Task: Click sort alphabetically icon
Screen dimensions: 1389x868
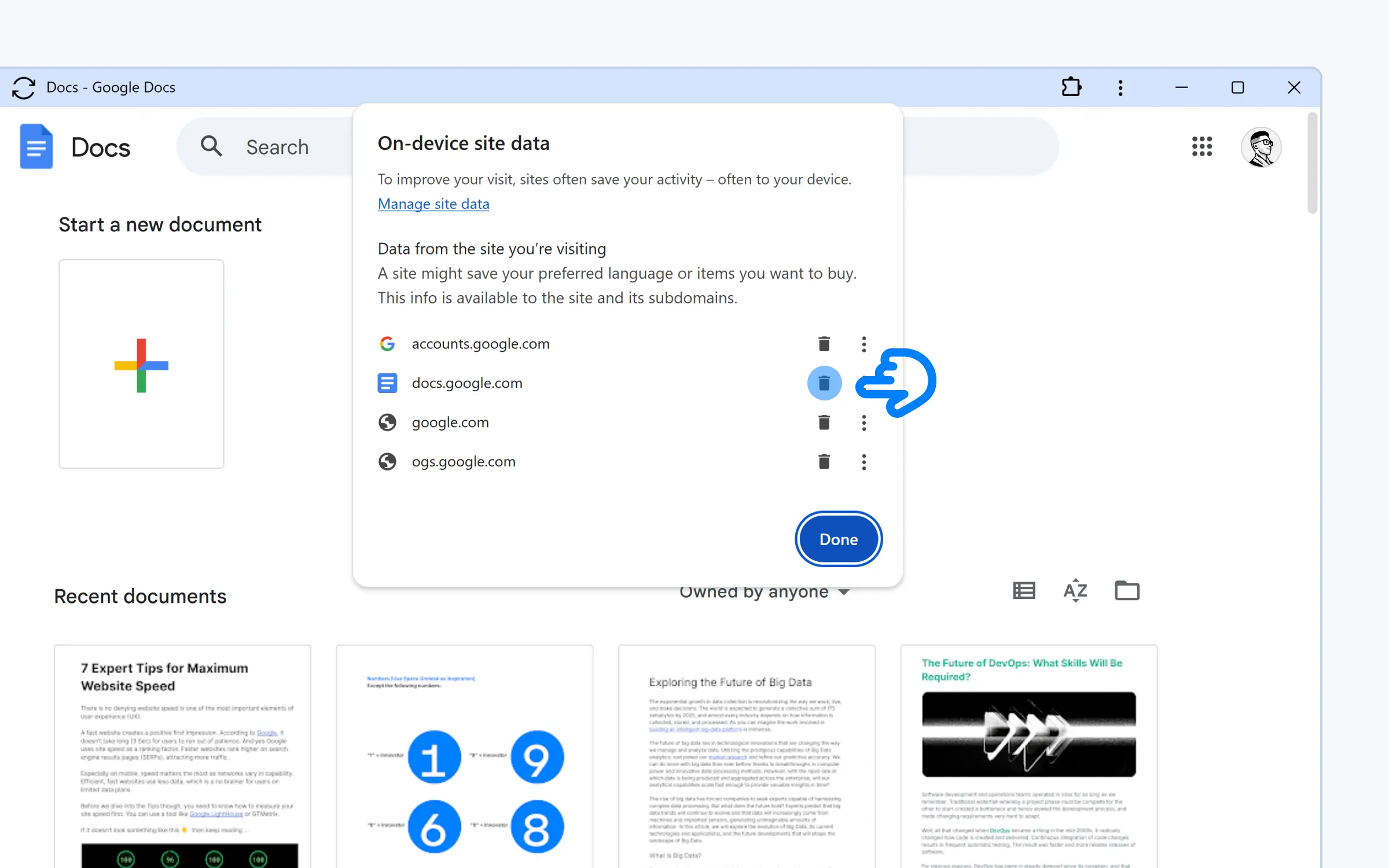Action: (x=1076, y=590)
